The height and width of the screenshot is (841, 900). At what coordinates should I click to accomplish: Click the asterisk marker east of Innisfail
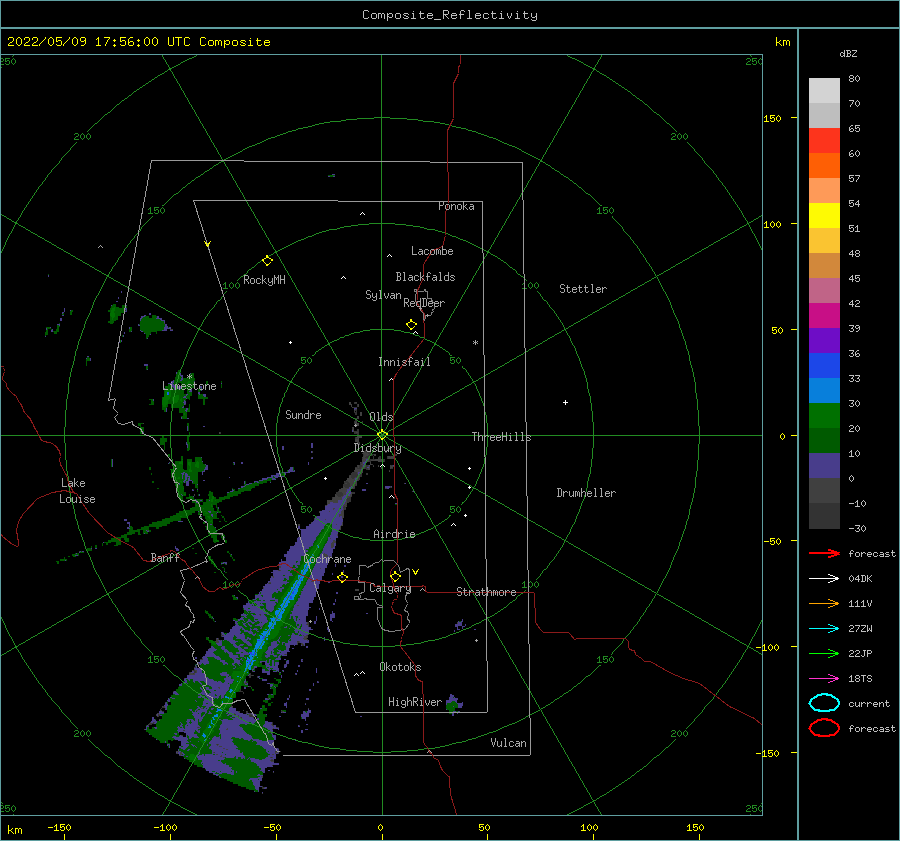click(x=475, y=343)
